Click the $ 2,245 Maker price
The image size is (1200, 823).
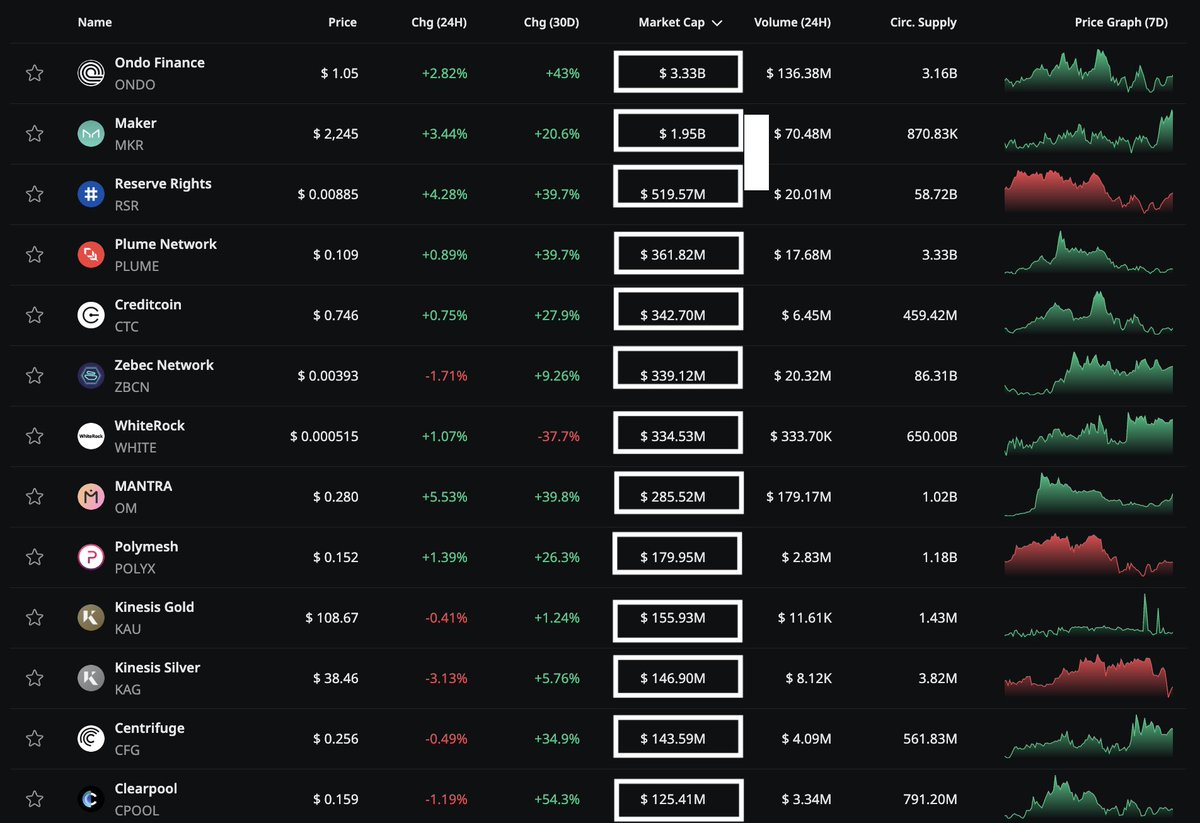point(335,134)
